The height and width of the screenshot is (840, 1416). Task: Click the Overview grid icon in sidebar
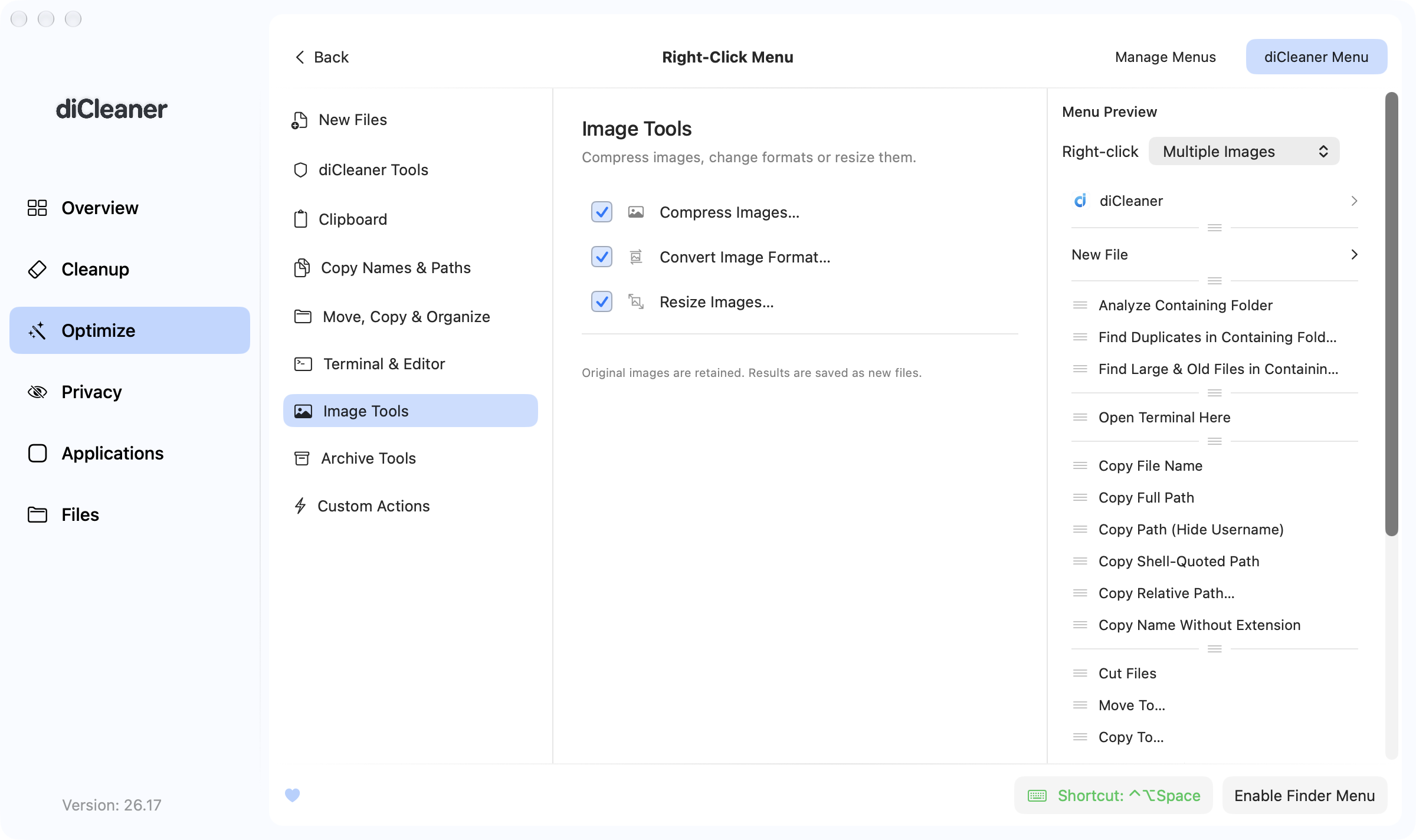(x=37, y=208)
